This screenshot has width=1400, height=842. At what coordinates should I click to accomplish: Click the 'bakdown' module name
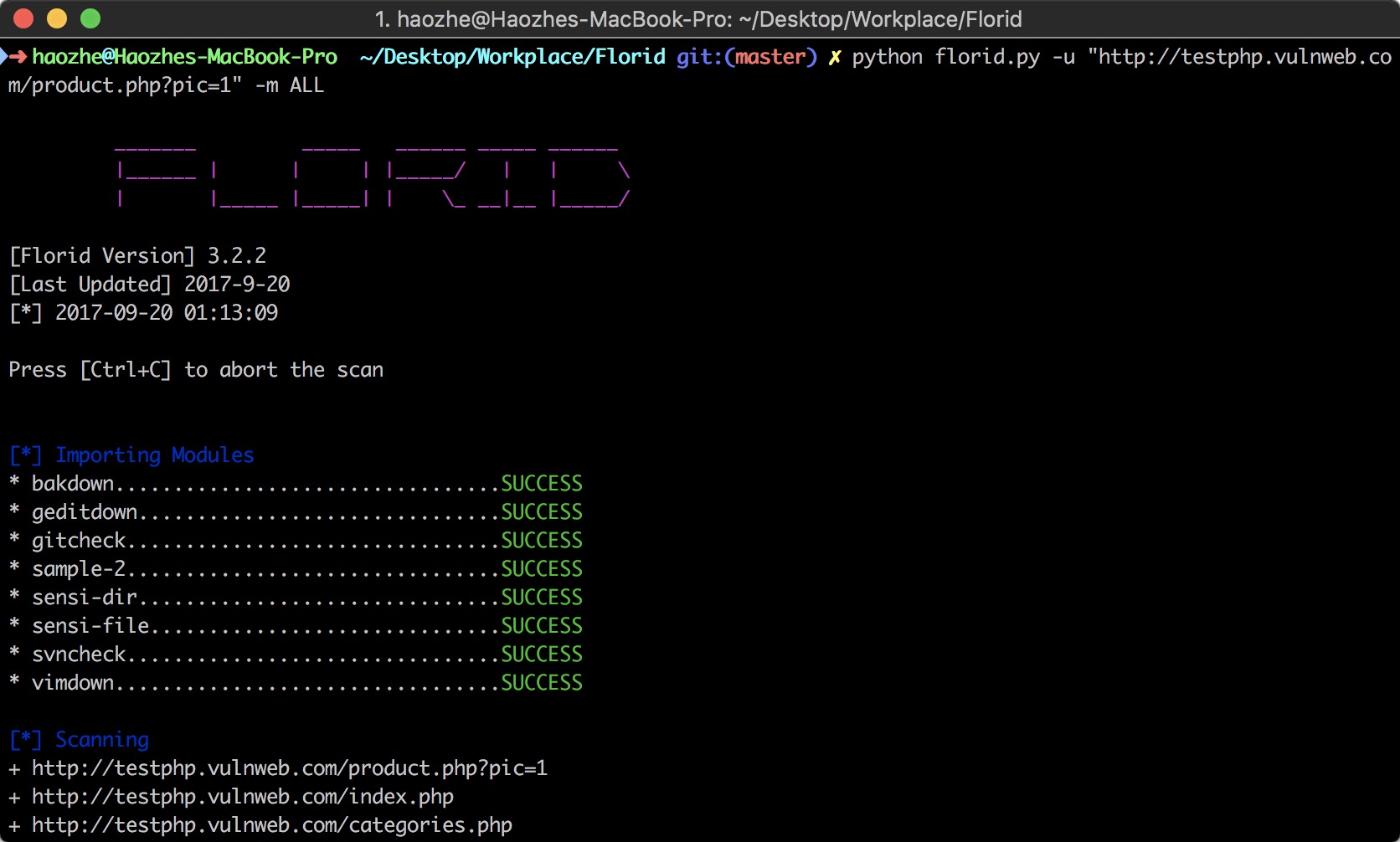(73, 484)
